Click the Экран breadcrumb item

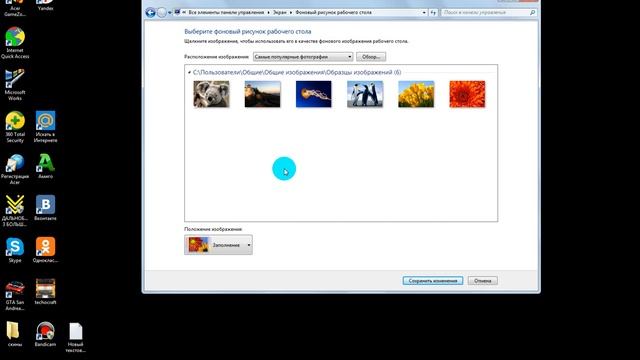tap(280, 13)
